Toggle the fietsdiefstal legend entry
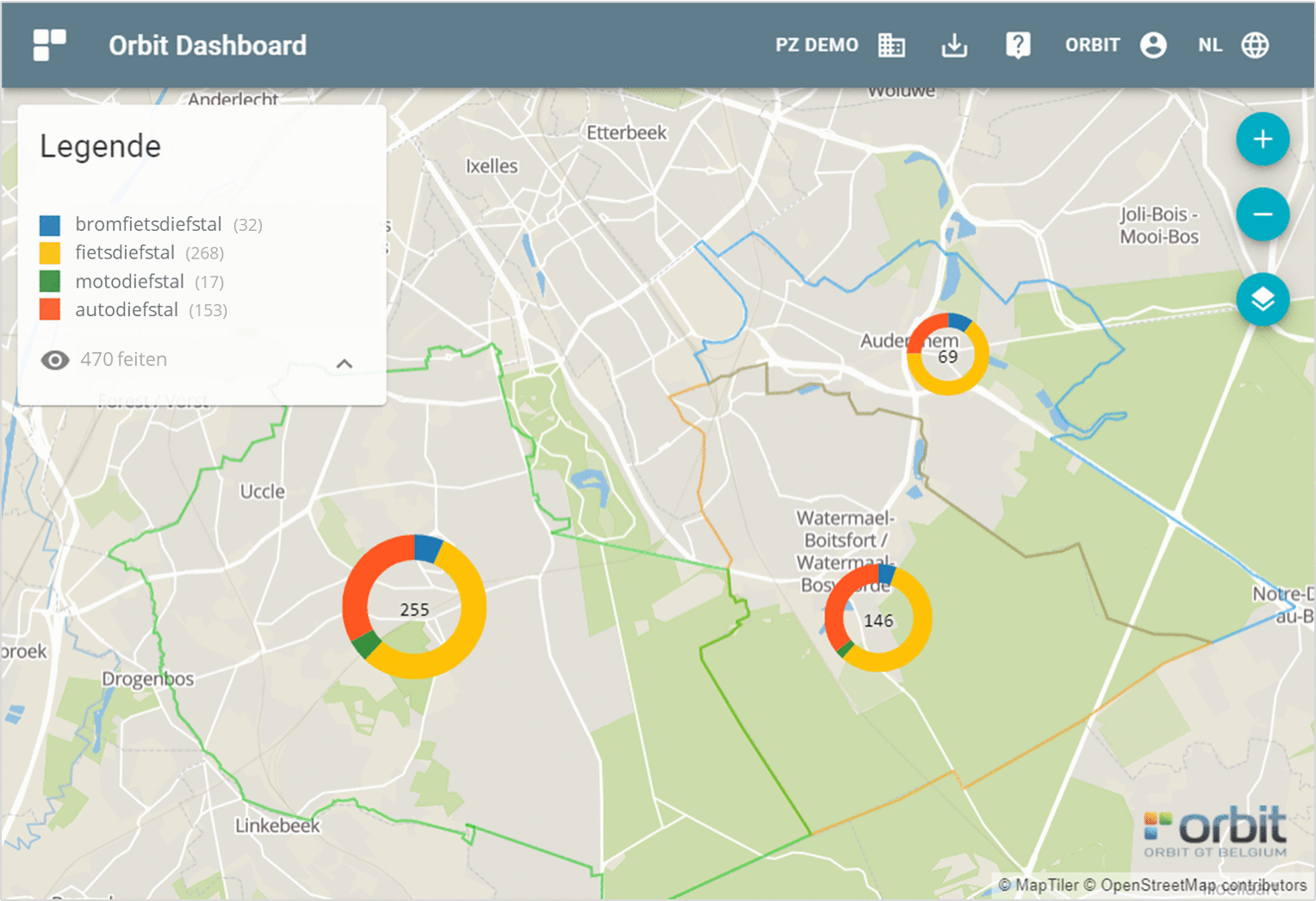 pyautogui.click(x=126, y=253)
